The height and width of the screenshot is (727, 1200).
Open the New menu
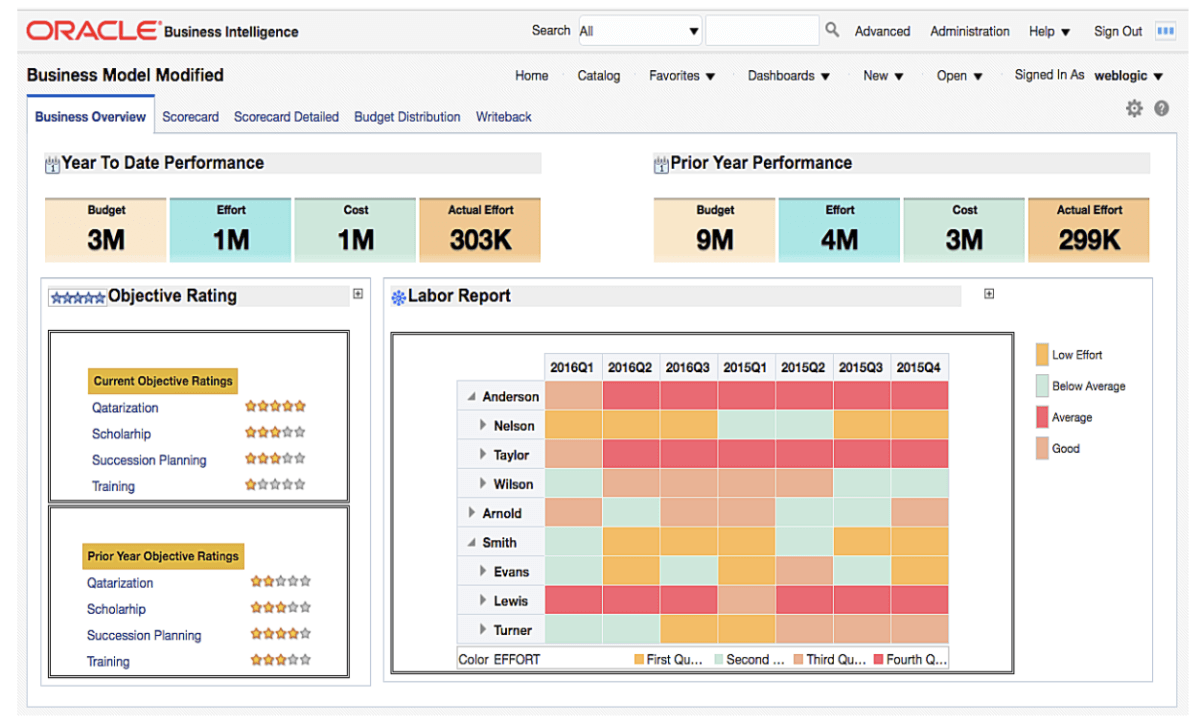[883, 76]
